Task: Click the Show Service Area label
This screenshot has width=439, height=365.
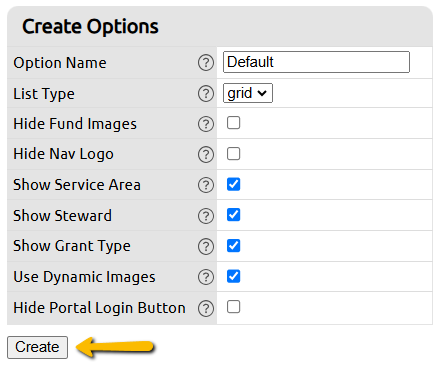Action: click(x=77, y=185)
